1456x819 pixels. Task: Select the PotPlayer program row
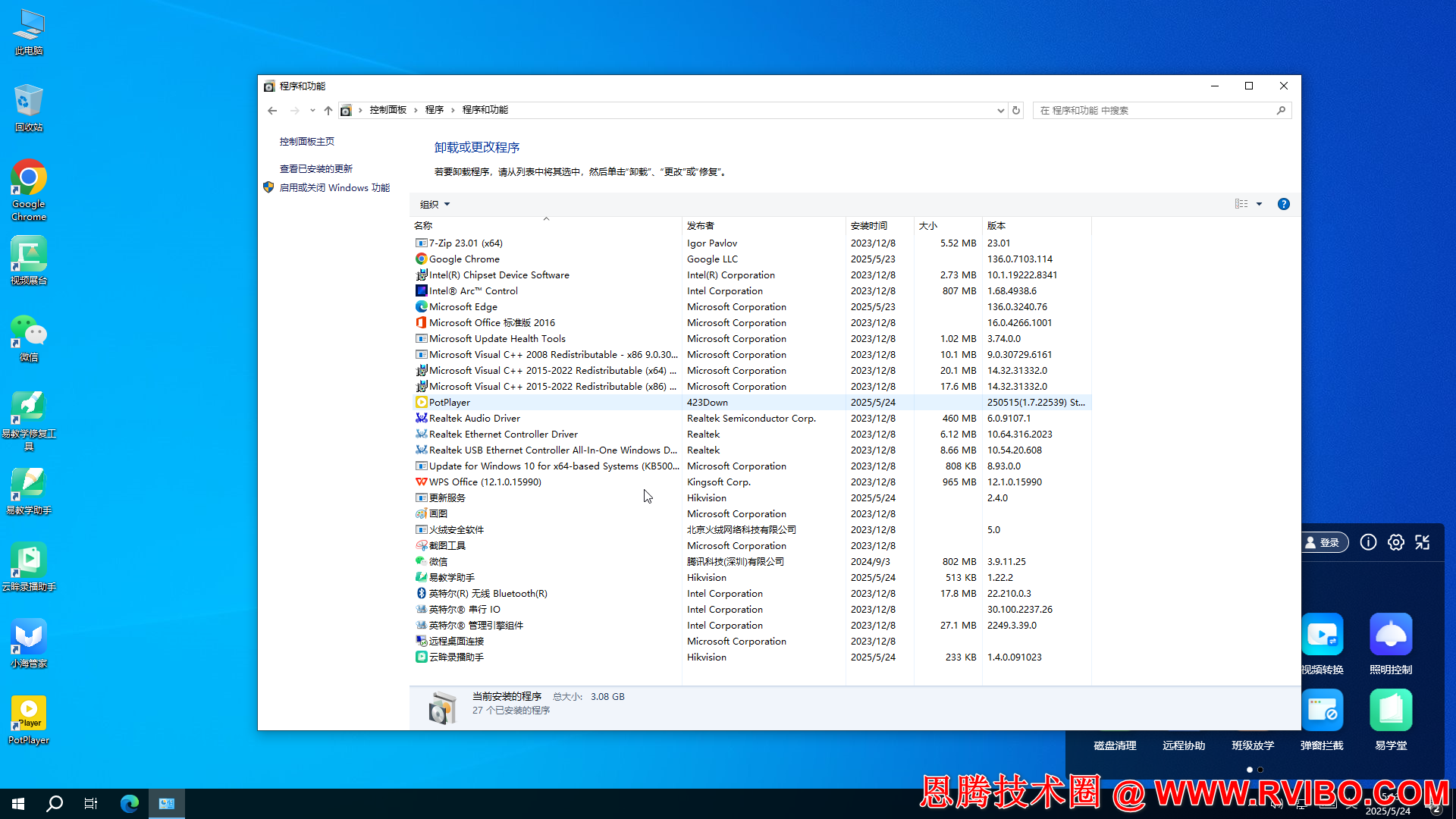pyautogui.click(x=751, y=403)
